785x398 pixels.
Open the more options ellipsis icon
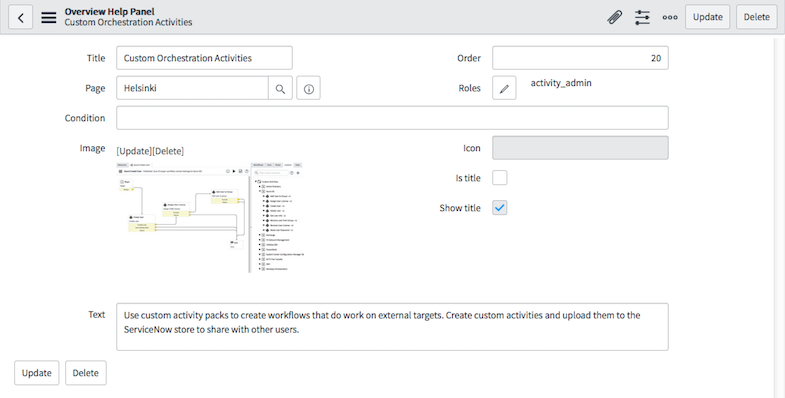[x=670, y=17]
